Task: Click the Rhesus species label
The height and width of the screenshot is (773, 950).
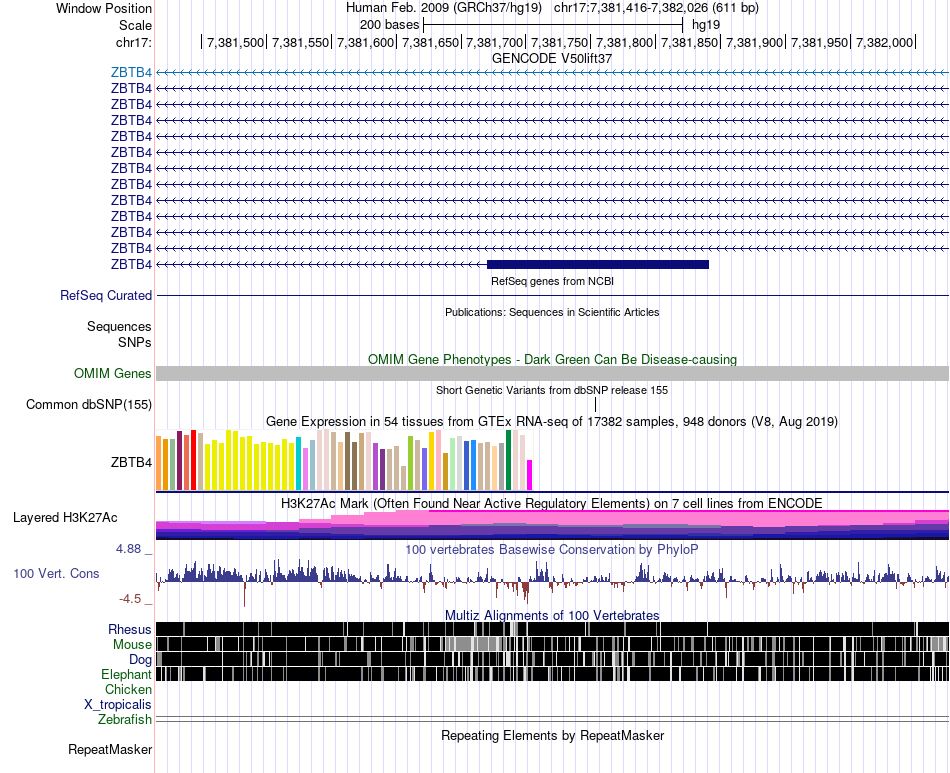Action: coord(130,629)
